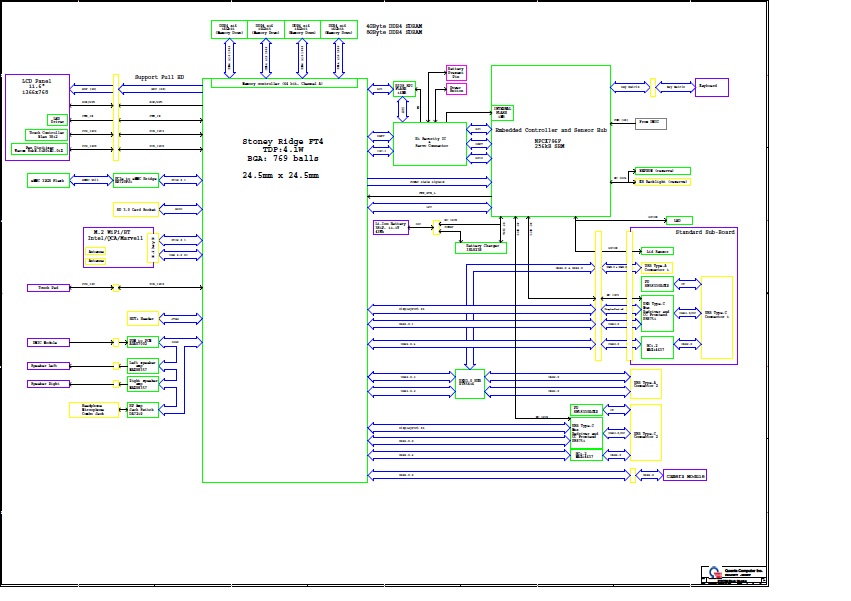The height and width of the screenshot is (601, 851).
Task: Click the Support Full HD label
Action: pos(159,77)
